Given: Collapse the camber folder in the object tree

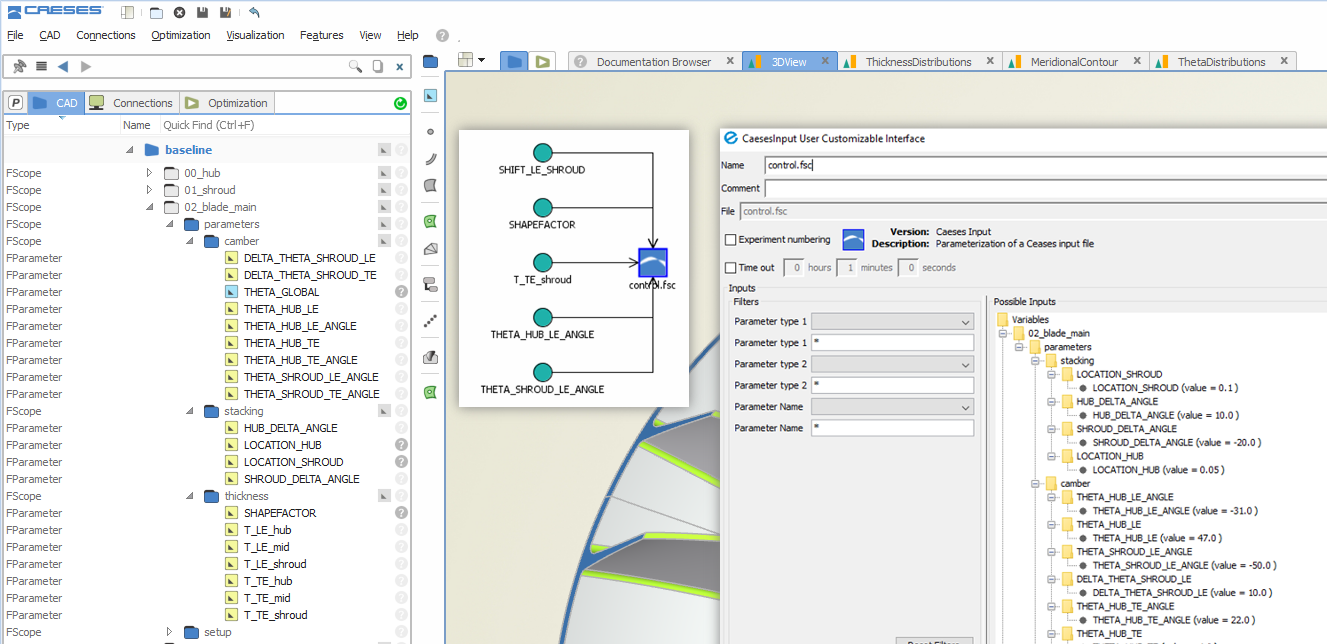Looking at the screenshot, I should click(190, 241).
